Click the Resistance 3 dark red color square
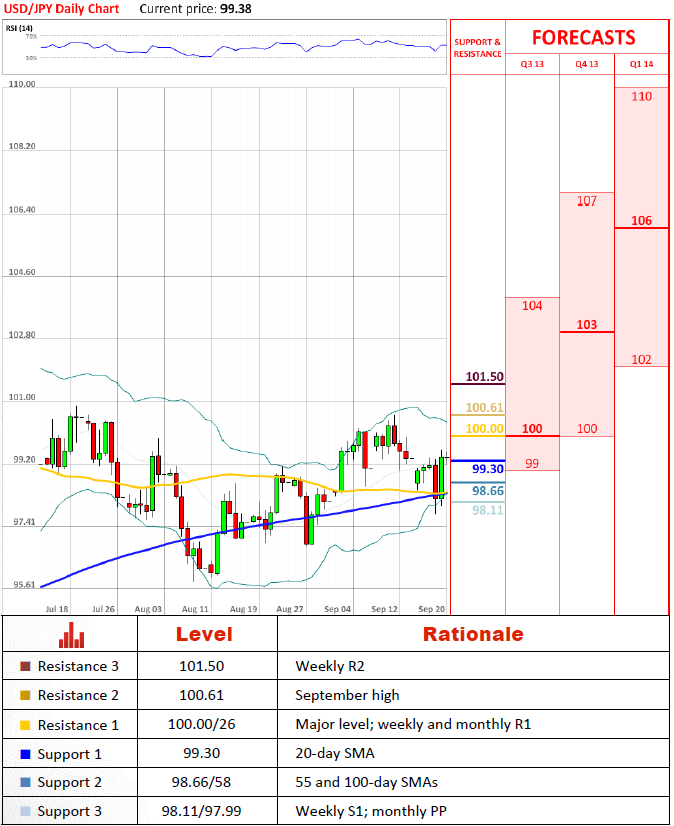 tap(25, 666)
